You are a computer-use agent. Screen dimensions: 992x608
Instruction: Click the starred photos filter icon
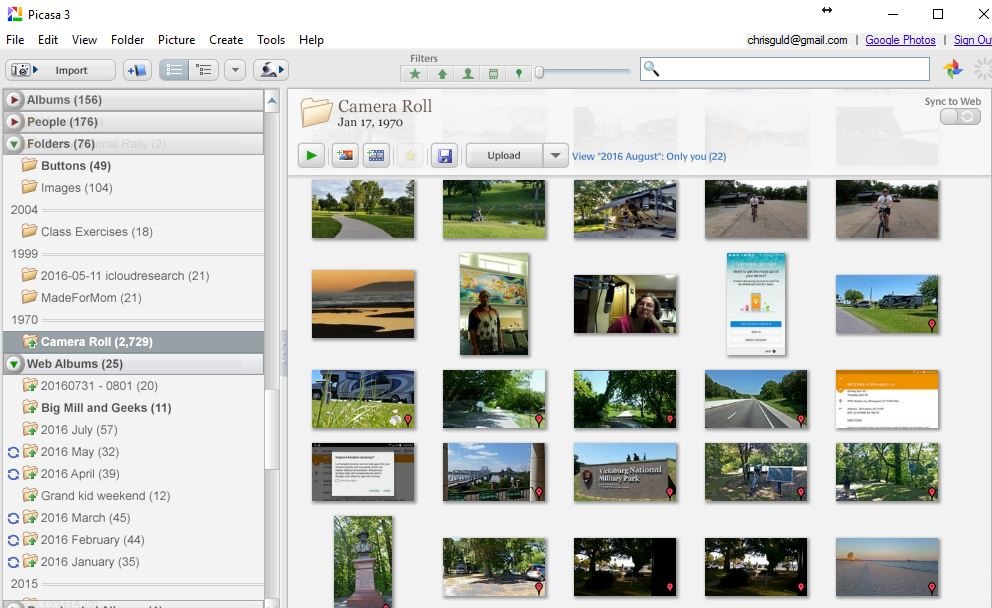click(414, 74)
